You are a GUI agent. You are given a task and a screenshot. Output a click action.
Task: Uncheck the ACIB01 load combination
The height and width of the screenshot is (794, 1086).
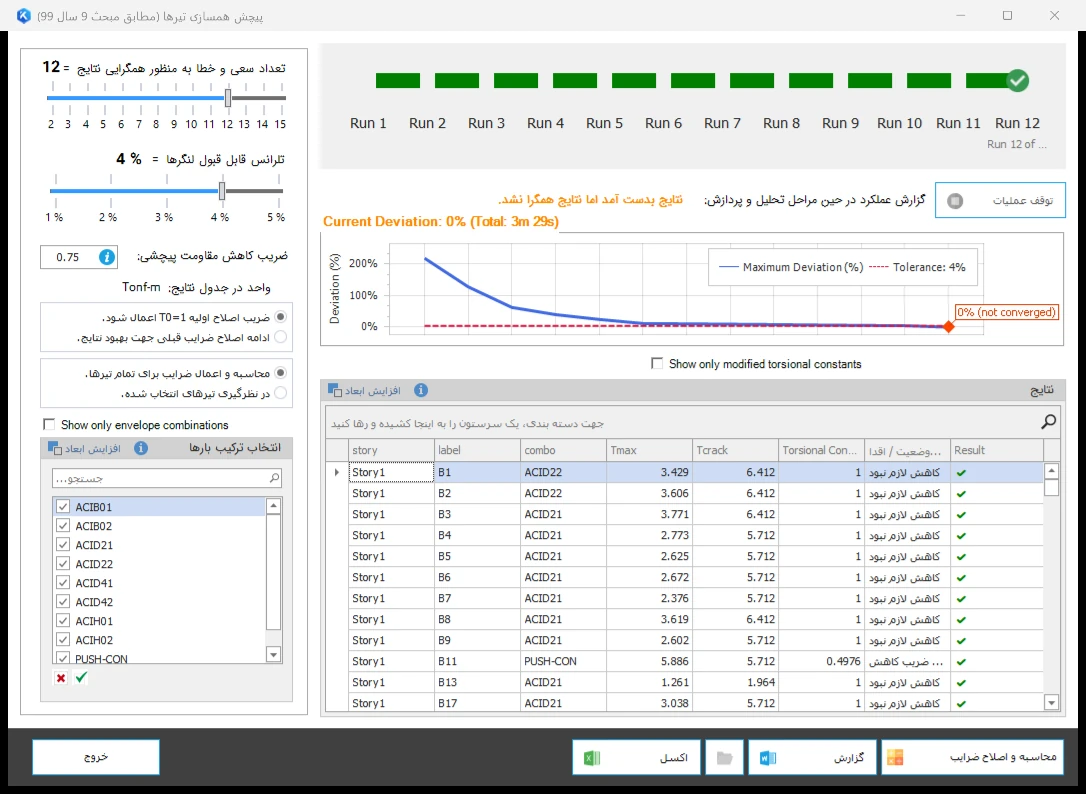click(63, 507)
